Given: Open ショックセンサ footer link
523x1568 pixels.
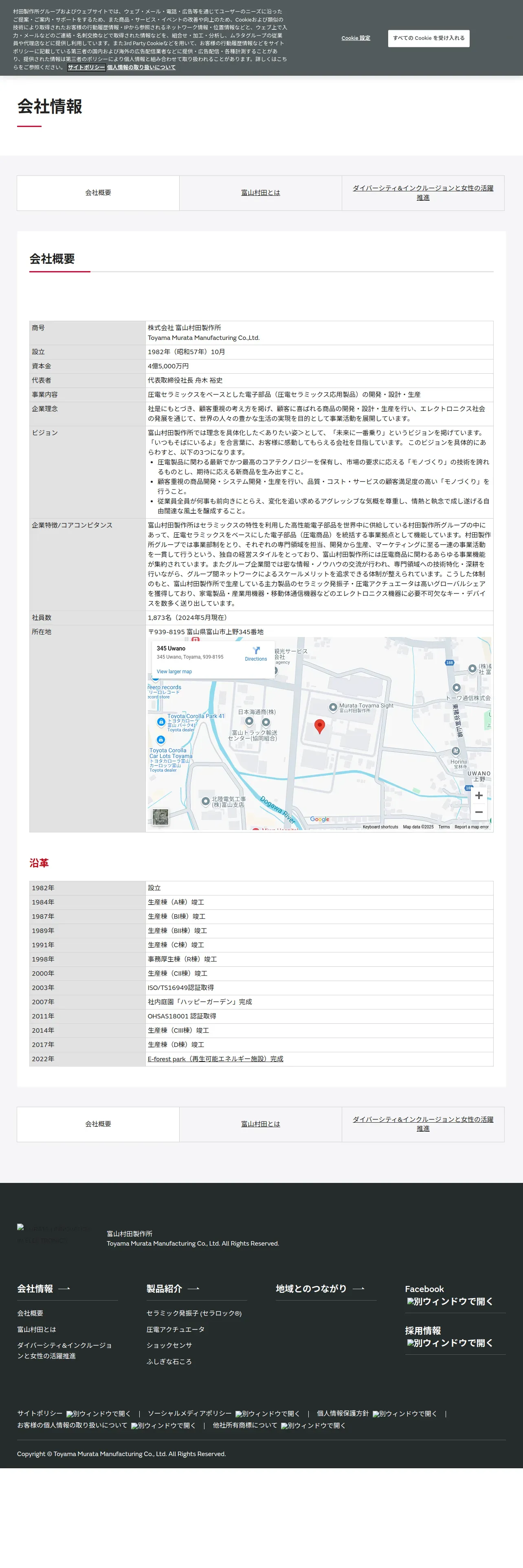Looking at the screenshot, I should click(x=169, y=1345).
